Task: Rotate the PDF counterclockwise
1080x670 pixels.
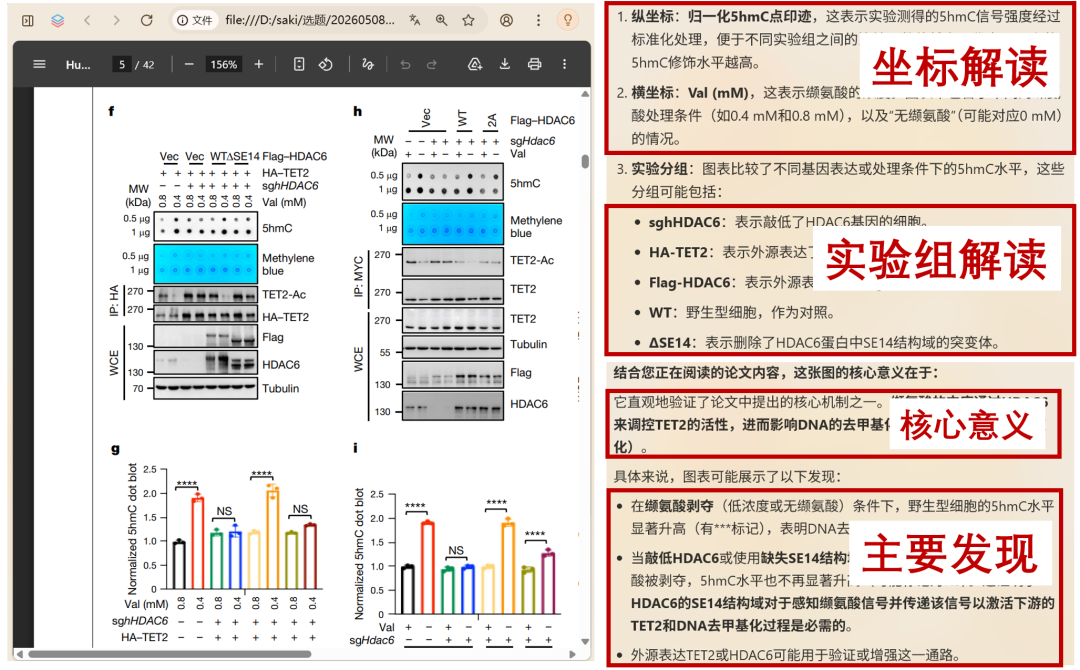Action: coord(326,64)
